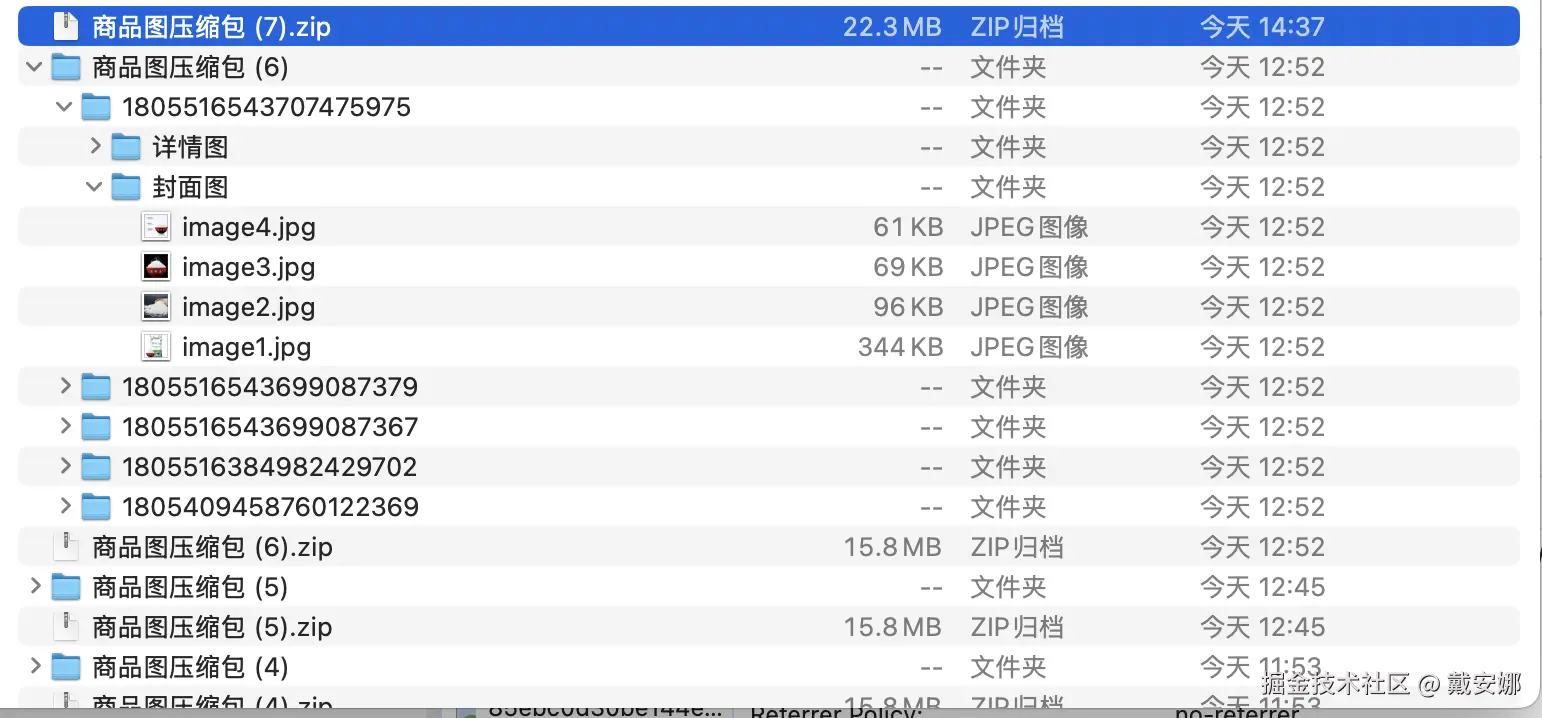
Task: Click the 61 KB size of image4.jpg
Action: (908, 227)
